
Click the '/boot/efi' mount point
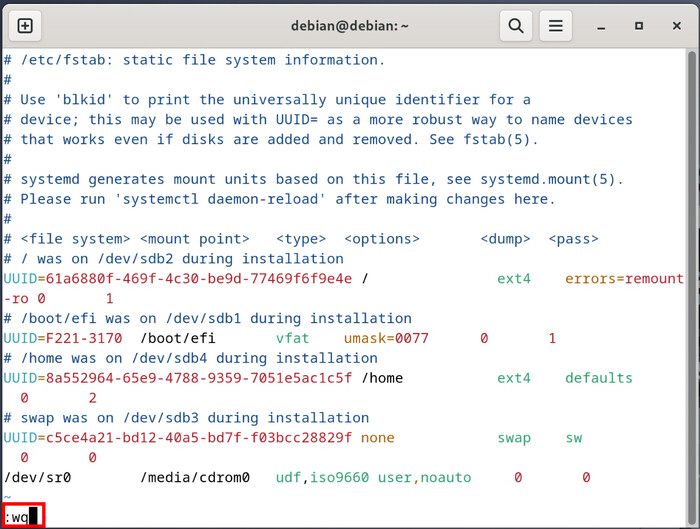tap(178, 338)
